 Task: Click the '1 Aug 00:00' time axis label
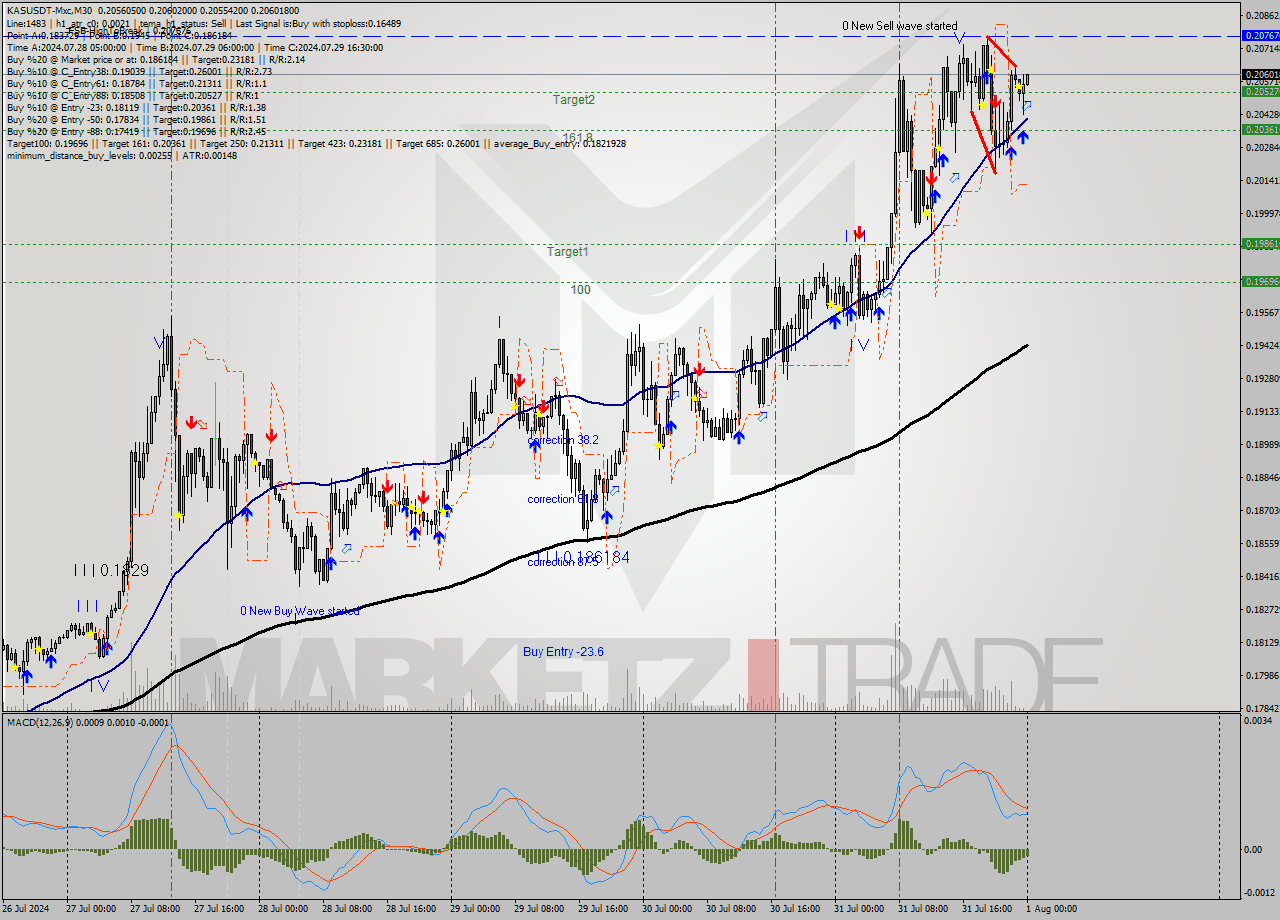coord(1052,909)
